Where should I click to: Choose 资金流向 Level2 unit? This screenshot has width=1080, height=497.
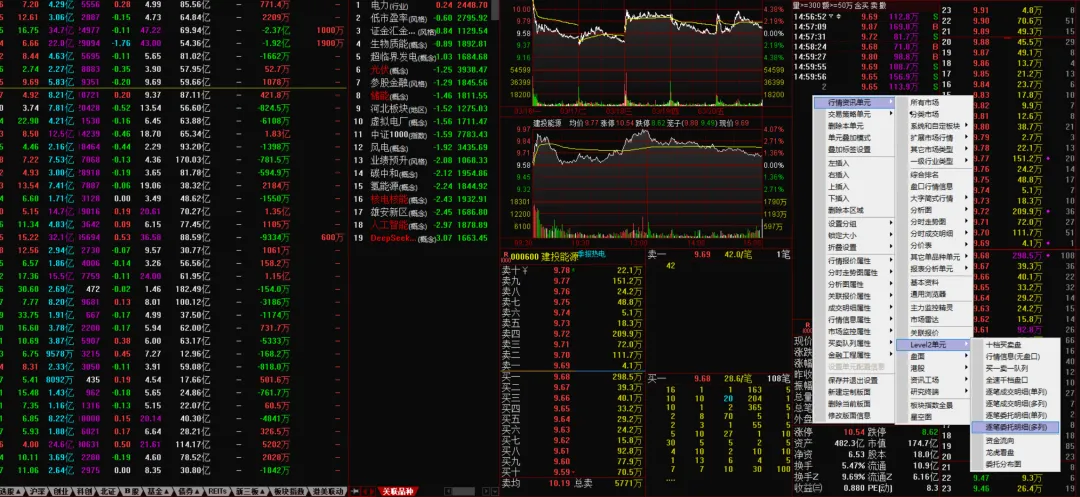1015,439
